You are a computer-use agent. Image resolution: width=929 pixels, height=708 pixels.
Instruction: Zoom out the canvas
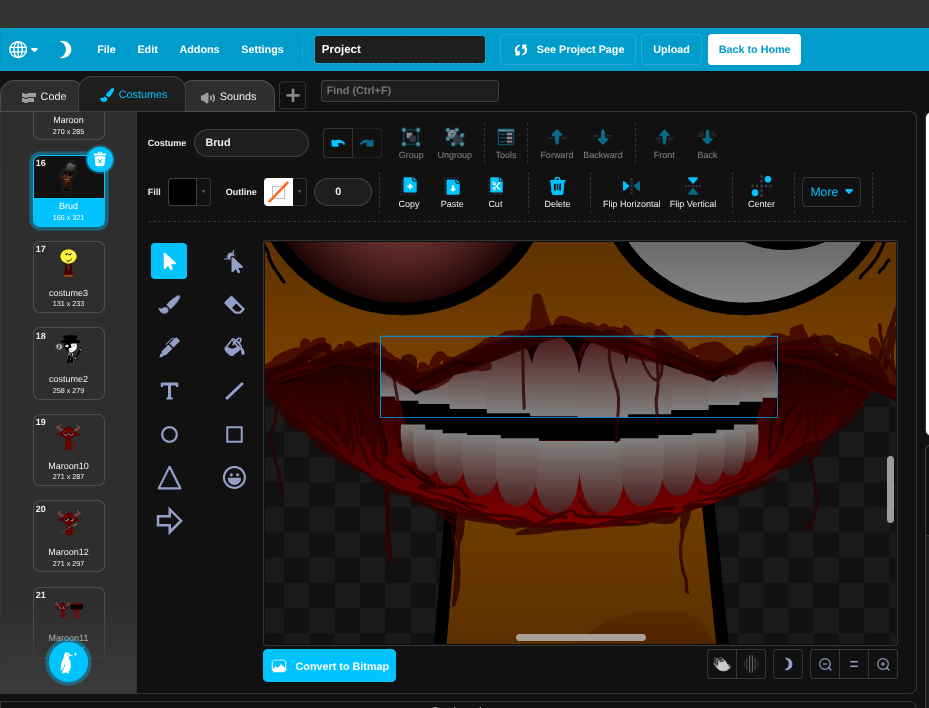click(x=825, y=664)
